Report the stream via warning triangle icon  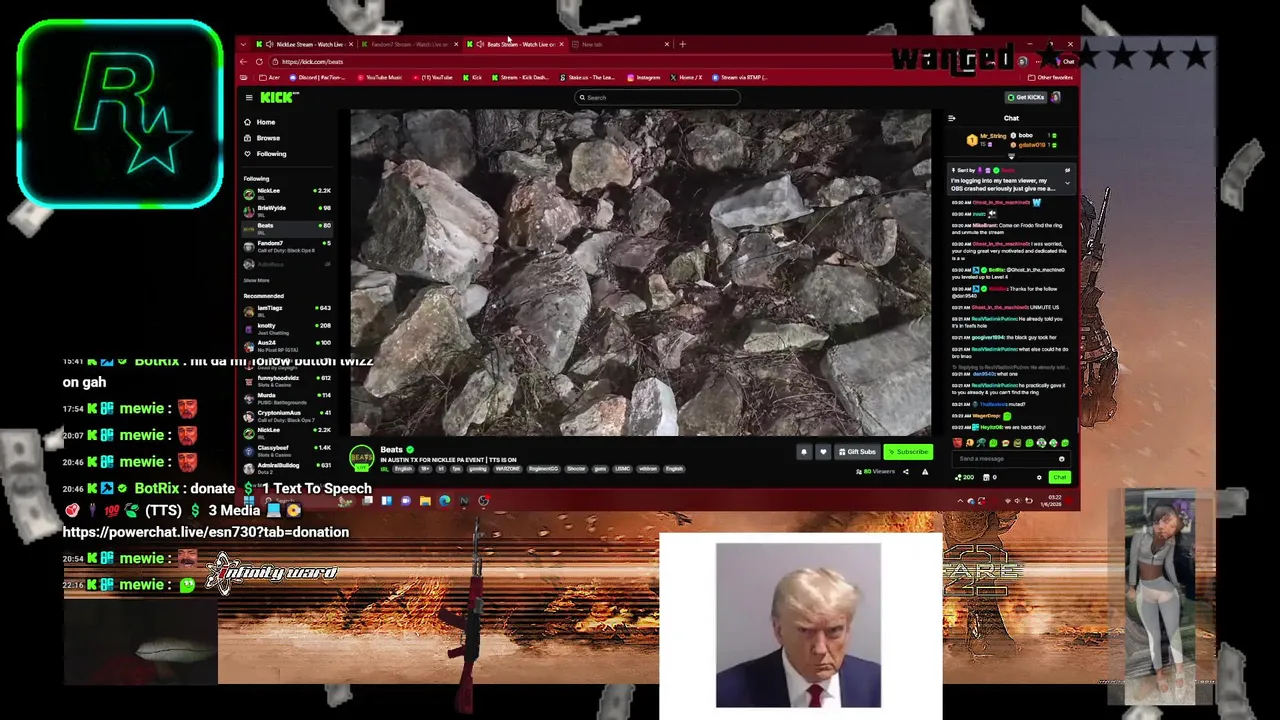point(925,472)
